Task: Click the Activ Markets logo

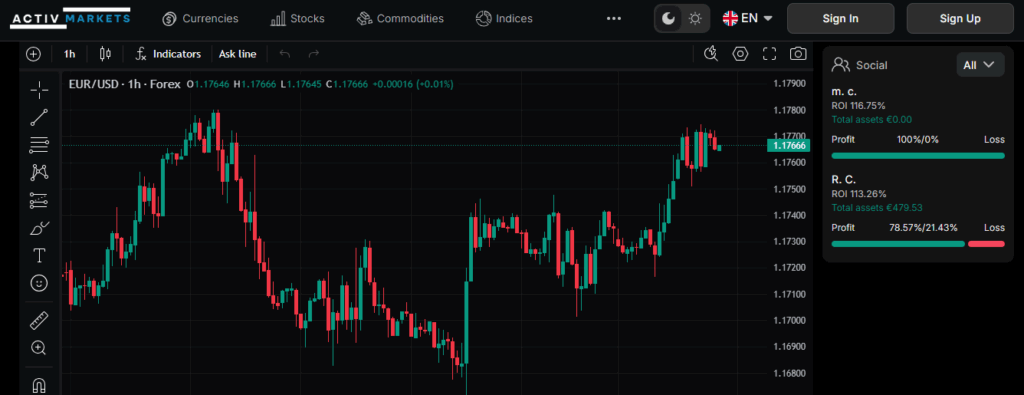Action: 70,18
